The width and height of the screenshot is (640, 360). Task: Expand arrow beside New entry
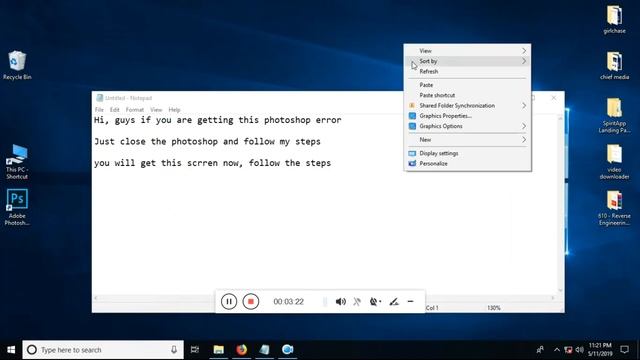click(524, 140)
